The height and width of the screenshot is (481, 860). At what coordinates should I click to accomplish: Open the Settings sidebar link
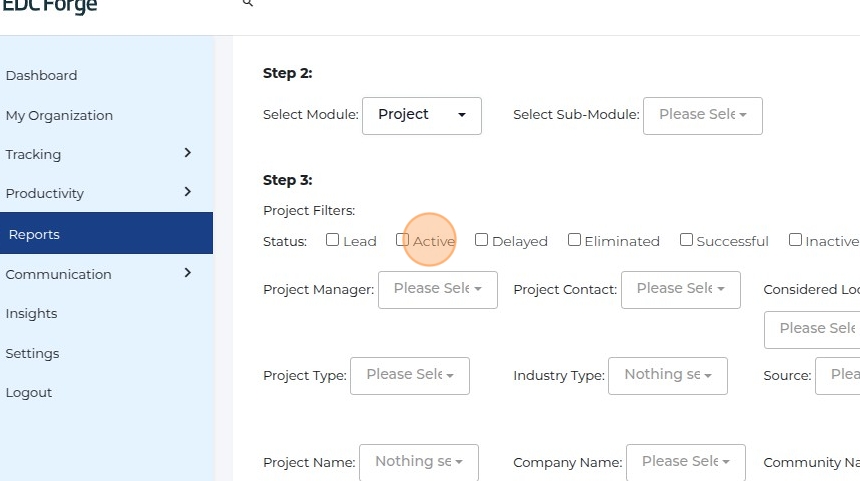pyautogui.click(x=32, y=353)
